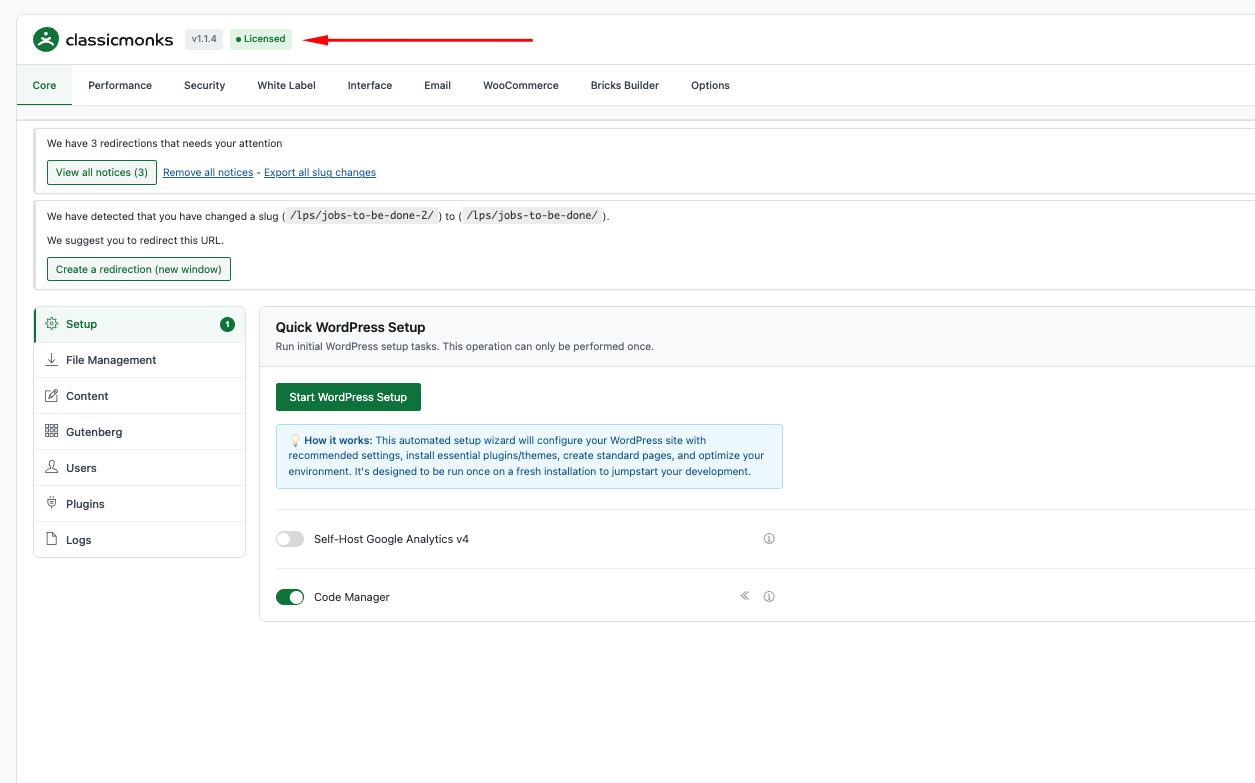The width and height of the screenshot is (1255, 783).
Task: Click the Content edit pencil icon
Action: pyautogui.click(x=52, y=396)
